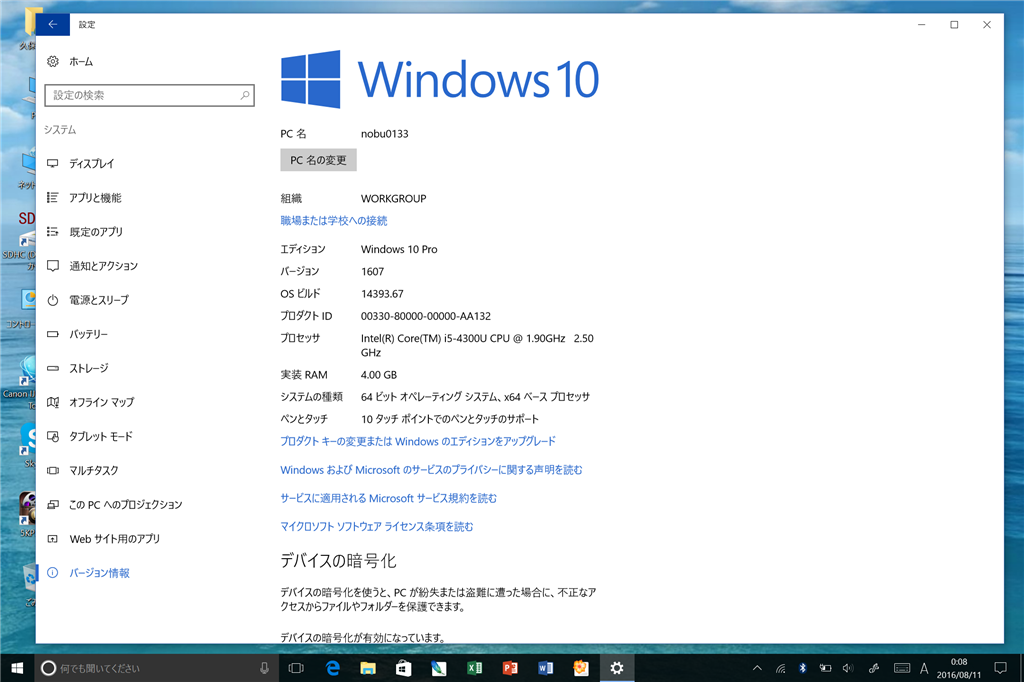Image resolution: width=1024 pixels, height=682 pixels.
Task: Click the WORKGROUP organization value
Action: tap(393, 199)
